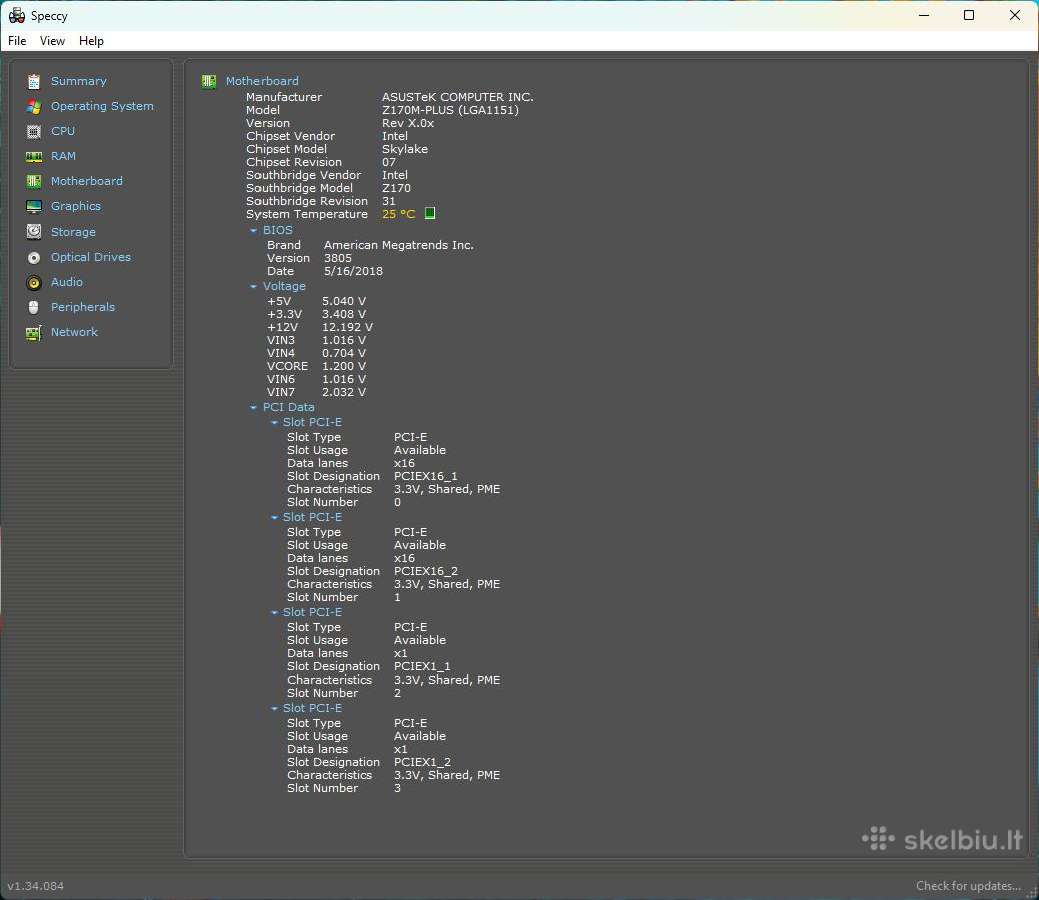Click the Motherboard icon in sidebar
The image size is (1039, 900).
point(34,182)
